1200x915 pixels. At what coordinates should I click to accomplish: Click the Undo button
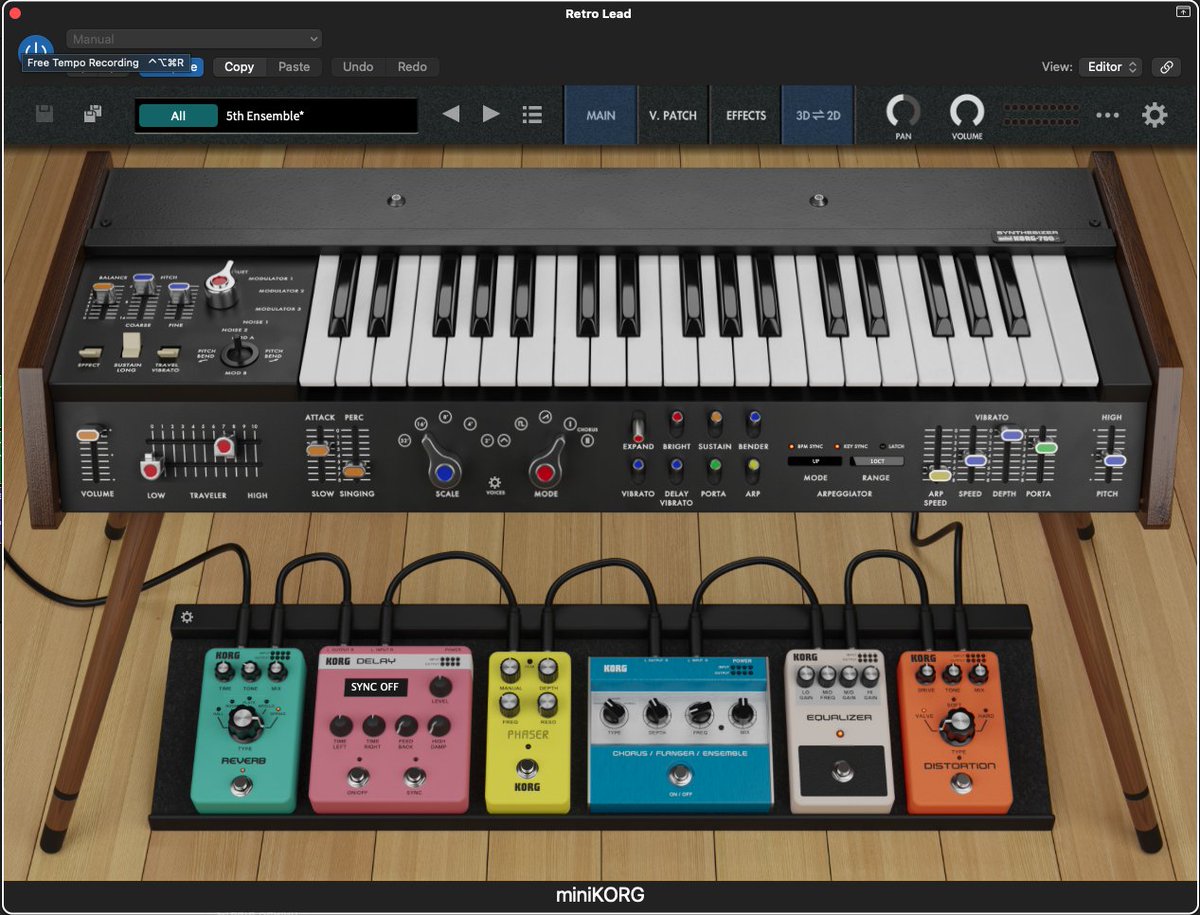pos(358,67)
